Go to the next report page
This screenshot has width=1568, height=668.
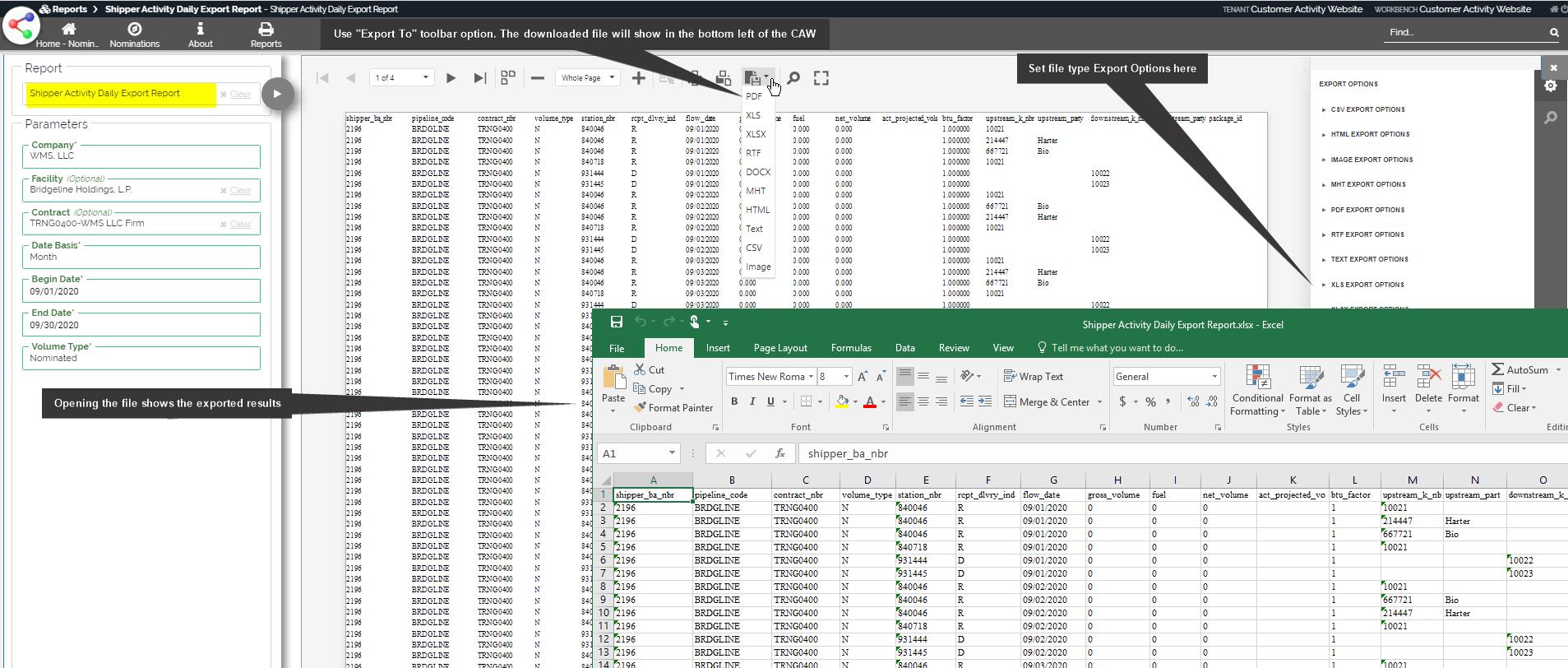click(x=451, y=78)
